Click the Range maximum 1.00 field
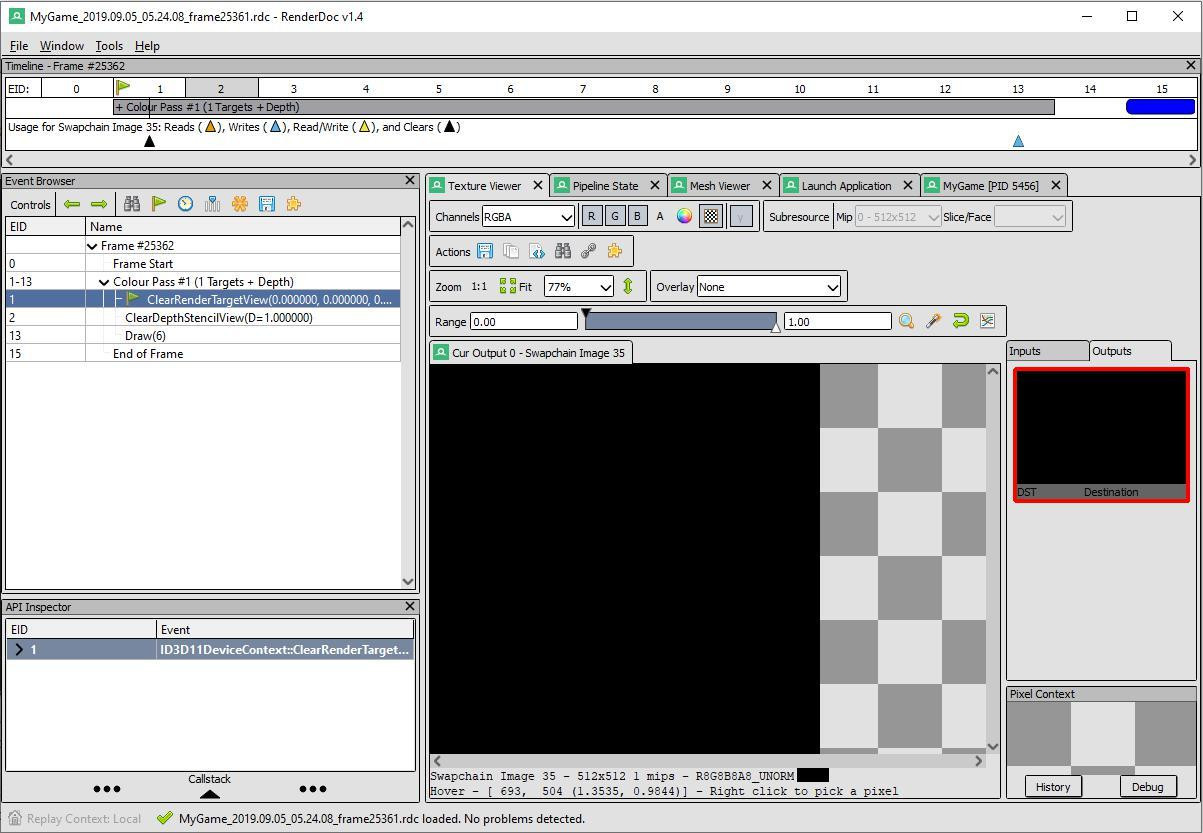The width and height of the screenshot is (1203, 833). (838, 321)
